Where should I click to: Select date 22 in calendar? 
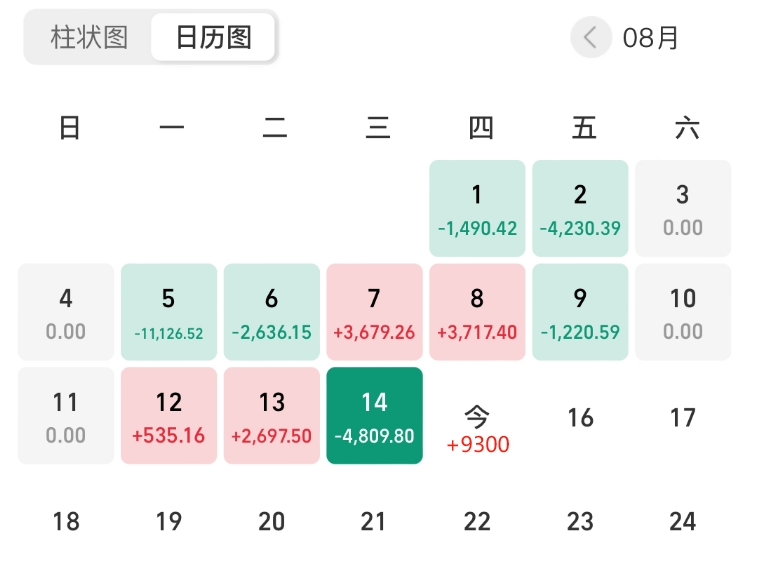point(477,521)
